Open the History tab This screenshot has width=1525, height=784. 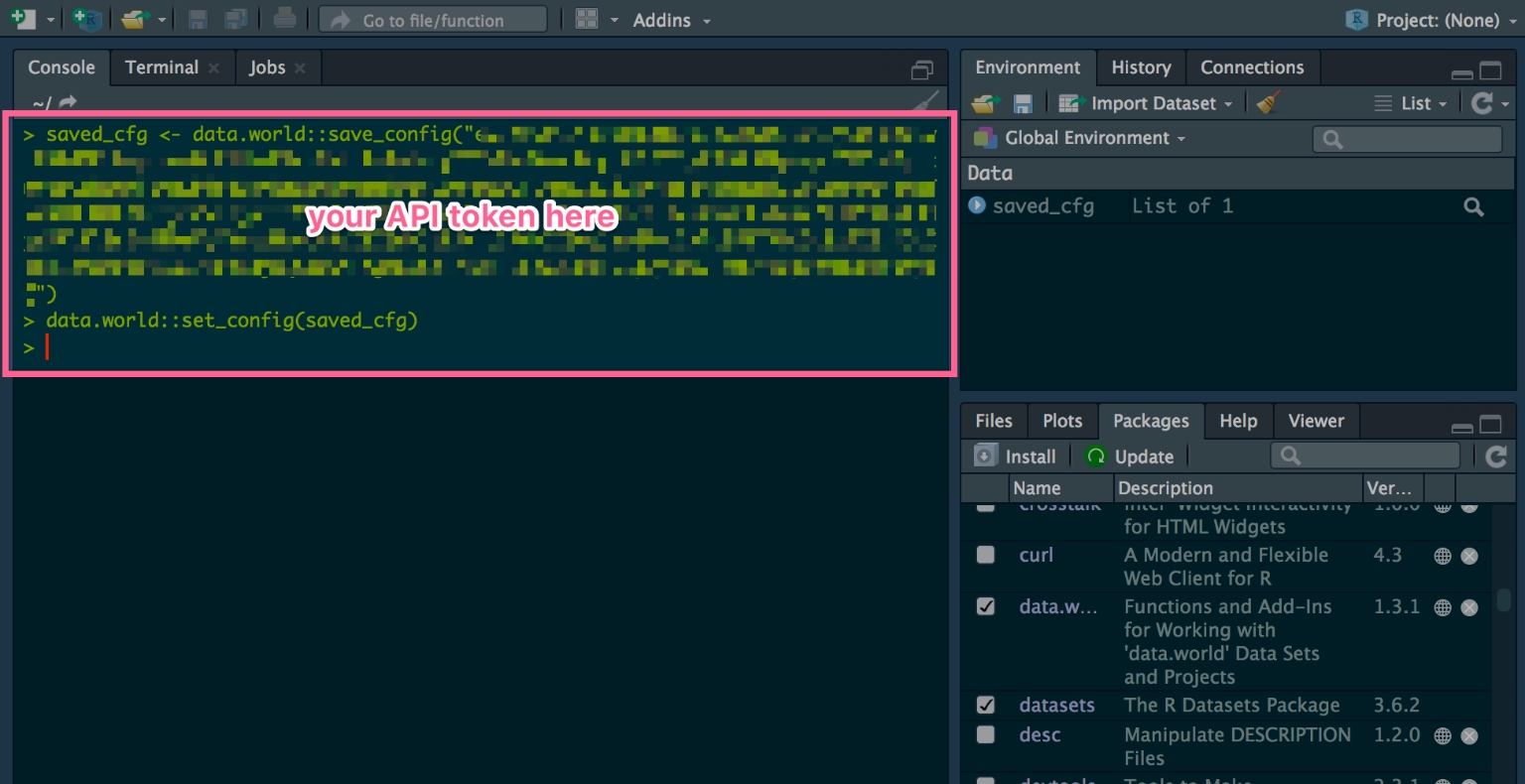(x=1141, y=67)
